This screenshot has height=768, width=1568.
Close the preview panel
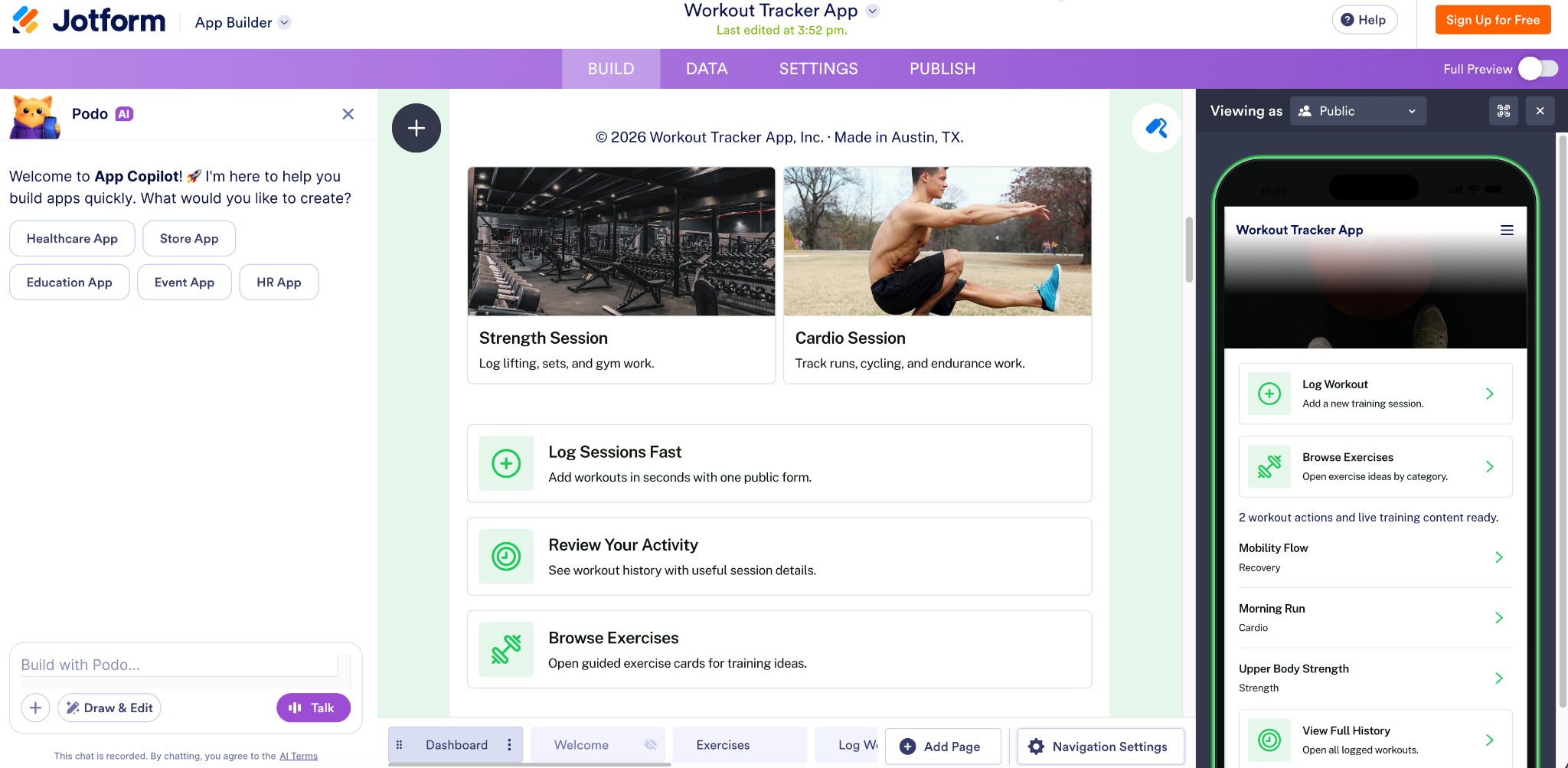tap(1540, 111)
